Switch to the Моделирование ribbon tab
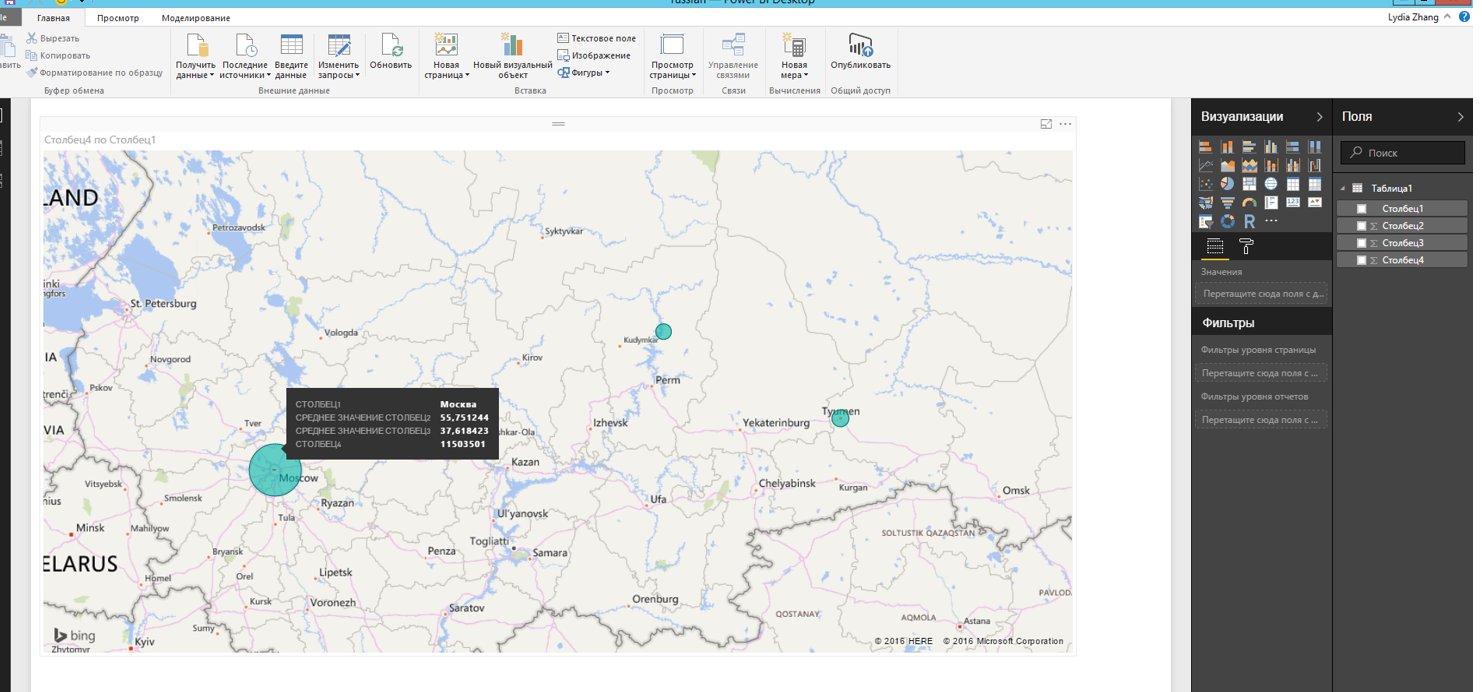The height and width of the screenshot is (692, 1482). tap(196, 18)
